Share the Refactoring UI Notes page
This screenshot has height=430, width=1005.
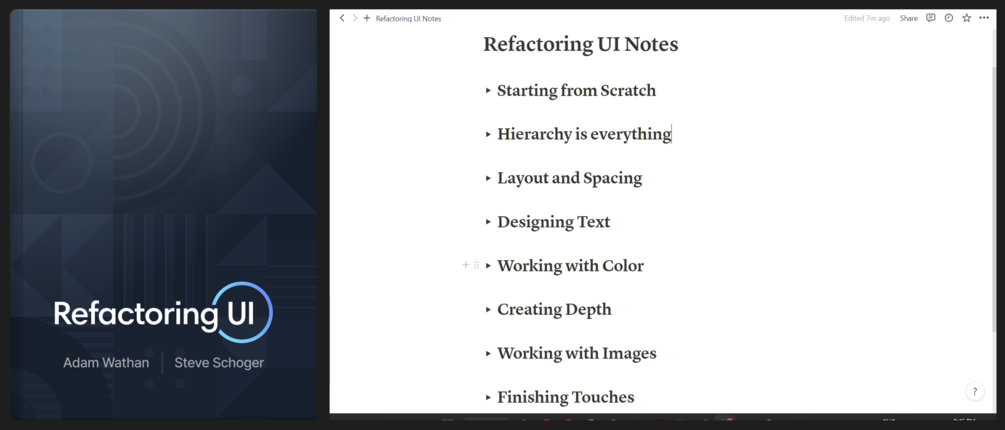click(908, 19)
